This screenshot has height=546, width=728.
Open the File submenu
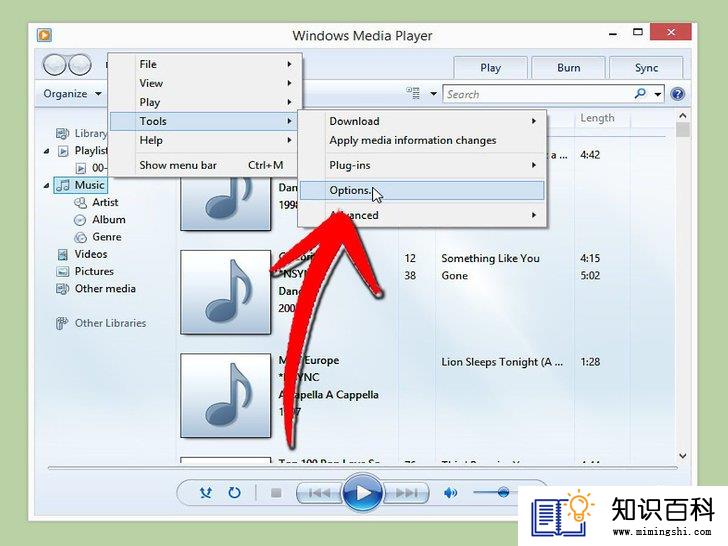point(206,64)
